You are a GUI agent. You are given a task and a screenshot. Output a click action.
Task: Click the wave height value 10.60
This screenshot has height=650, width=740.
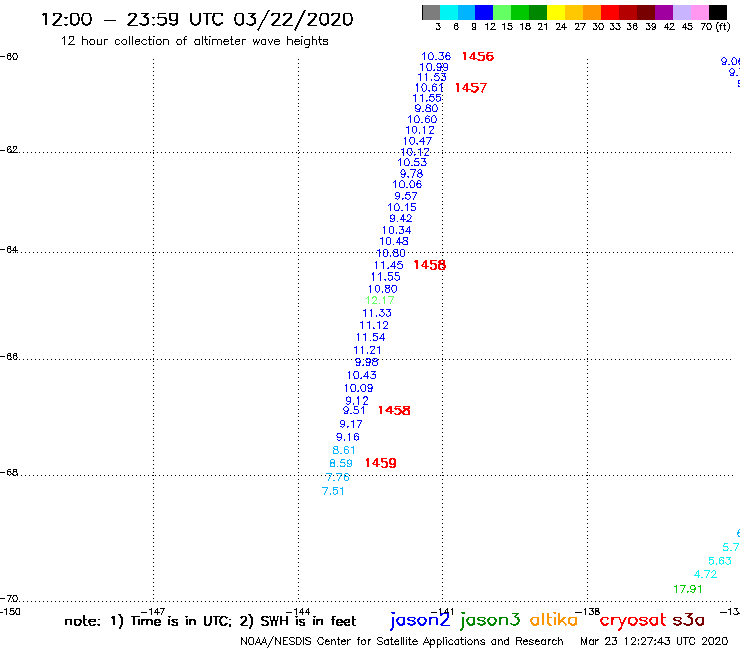tap(422, 120)
